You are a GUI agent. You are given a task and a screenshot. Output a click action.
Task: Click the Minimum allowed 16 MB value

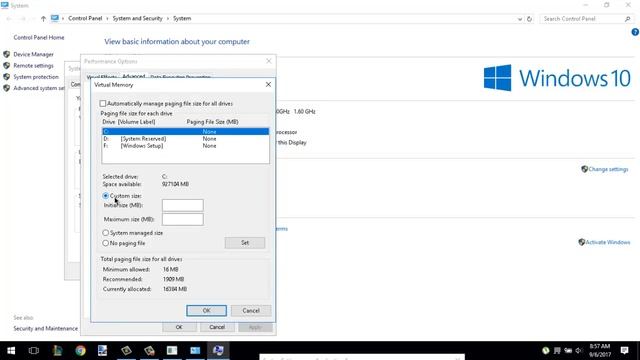171,269
